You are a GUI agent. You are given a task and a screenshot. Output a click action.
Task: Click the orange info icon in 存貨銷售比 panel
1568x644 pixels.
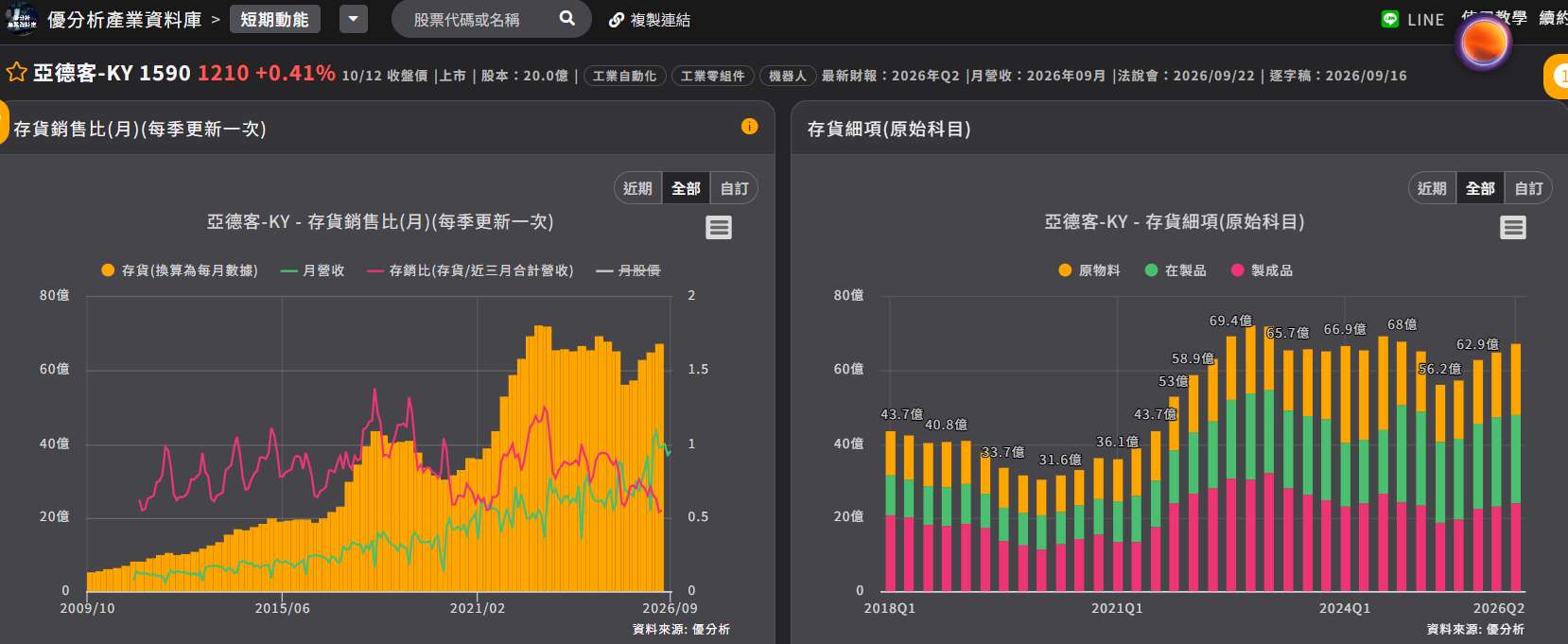pyautogui.click(x=750, y=127)
